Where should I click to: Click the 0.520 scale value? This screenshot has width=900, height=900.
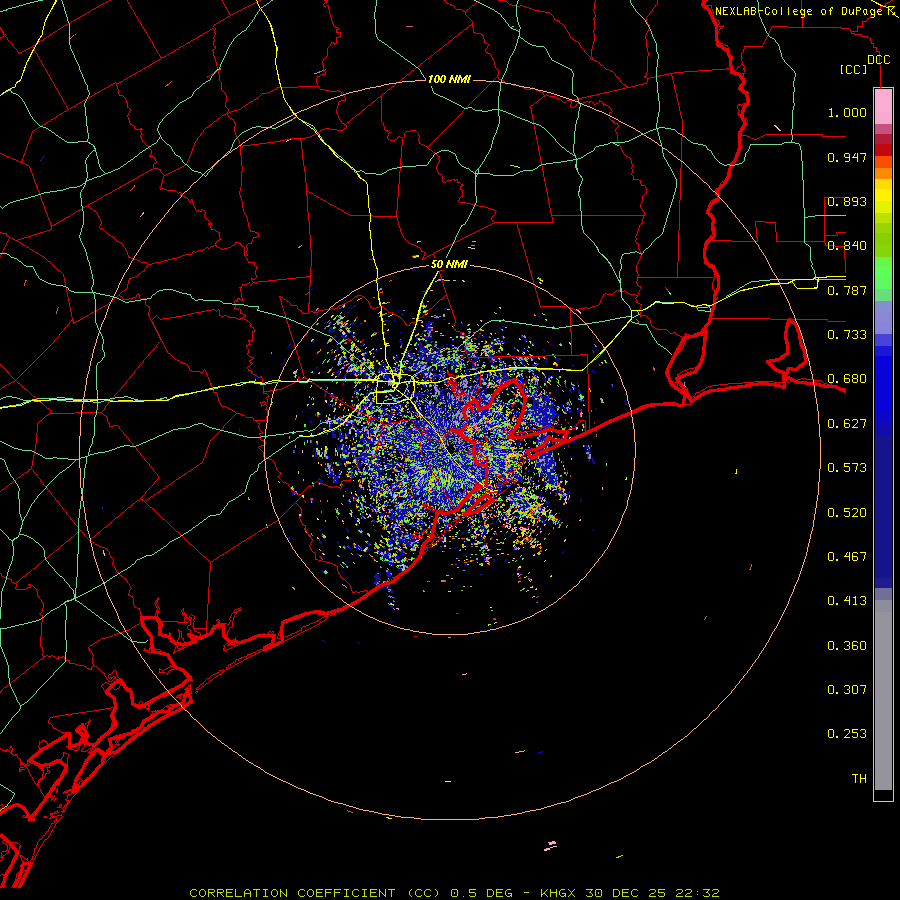tap(847, 513)
